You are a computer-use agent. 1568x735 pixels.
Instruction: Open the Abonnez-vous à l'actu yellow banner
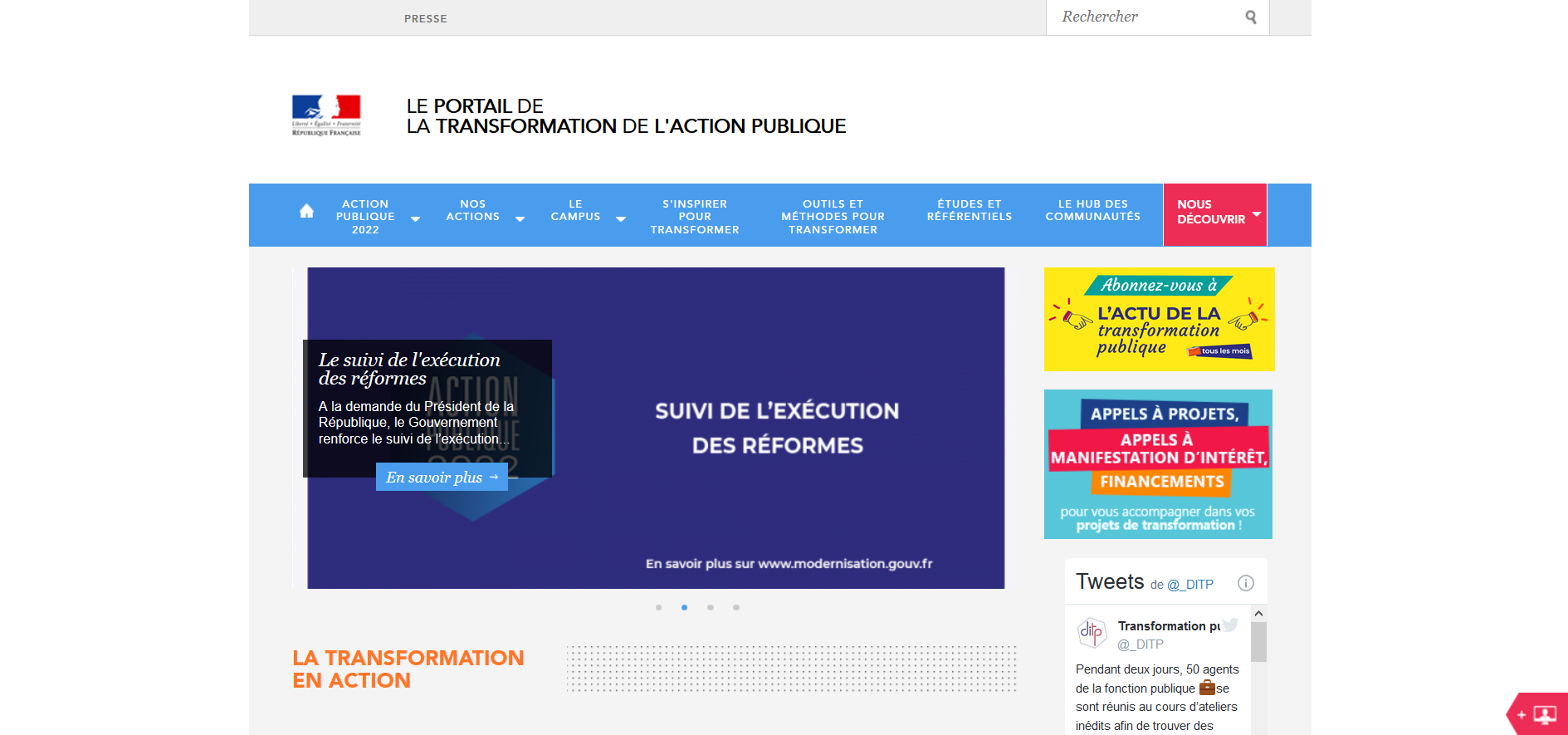pos(1159,319)
